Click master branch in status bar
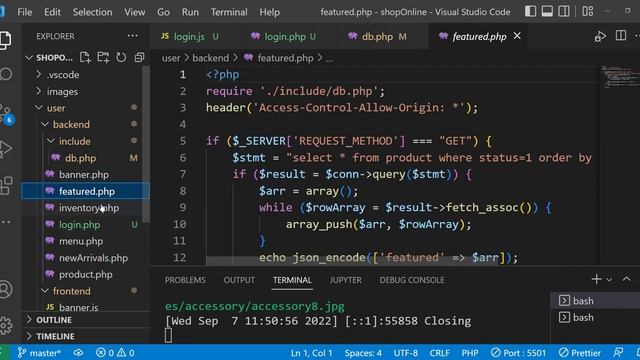640x360 pixels. [39, 353]
